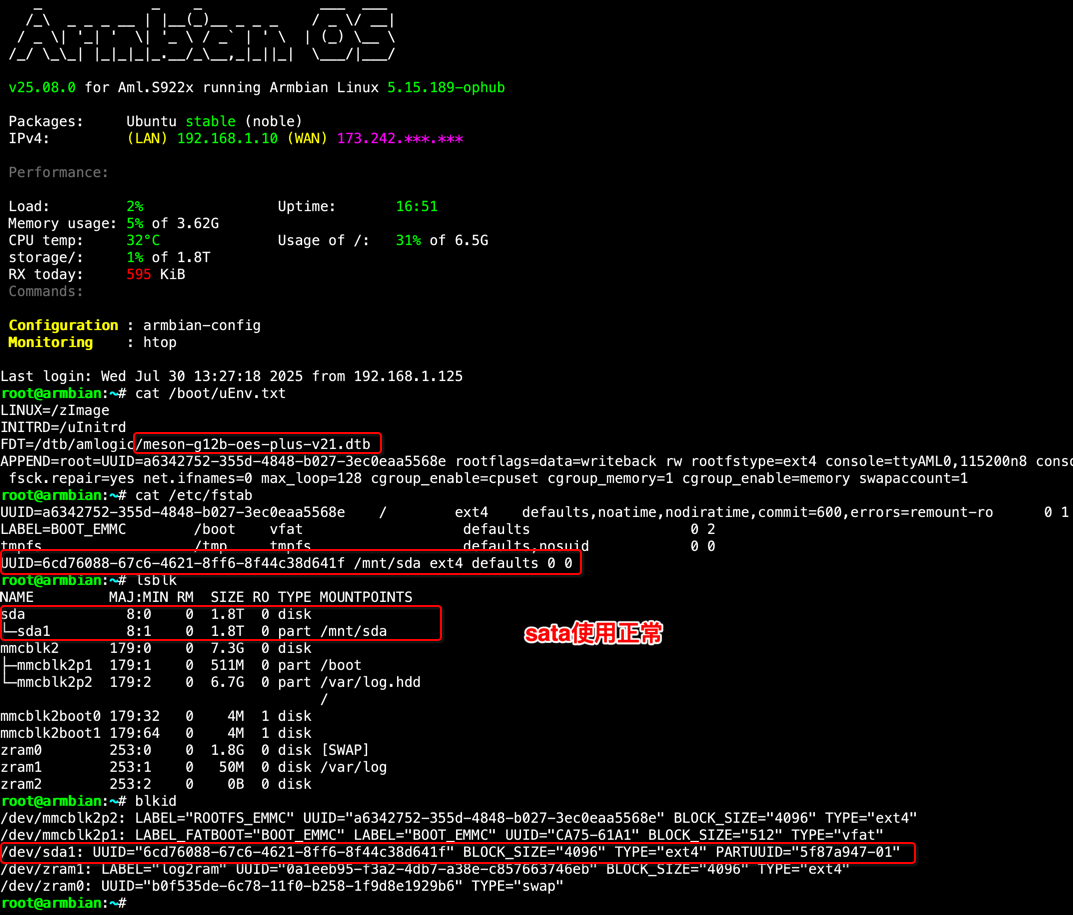The image size is (1073, 915).
Task: Click the boxed UUID fstab entry for /mnt/sda
Action: click(x=290, y=562)
